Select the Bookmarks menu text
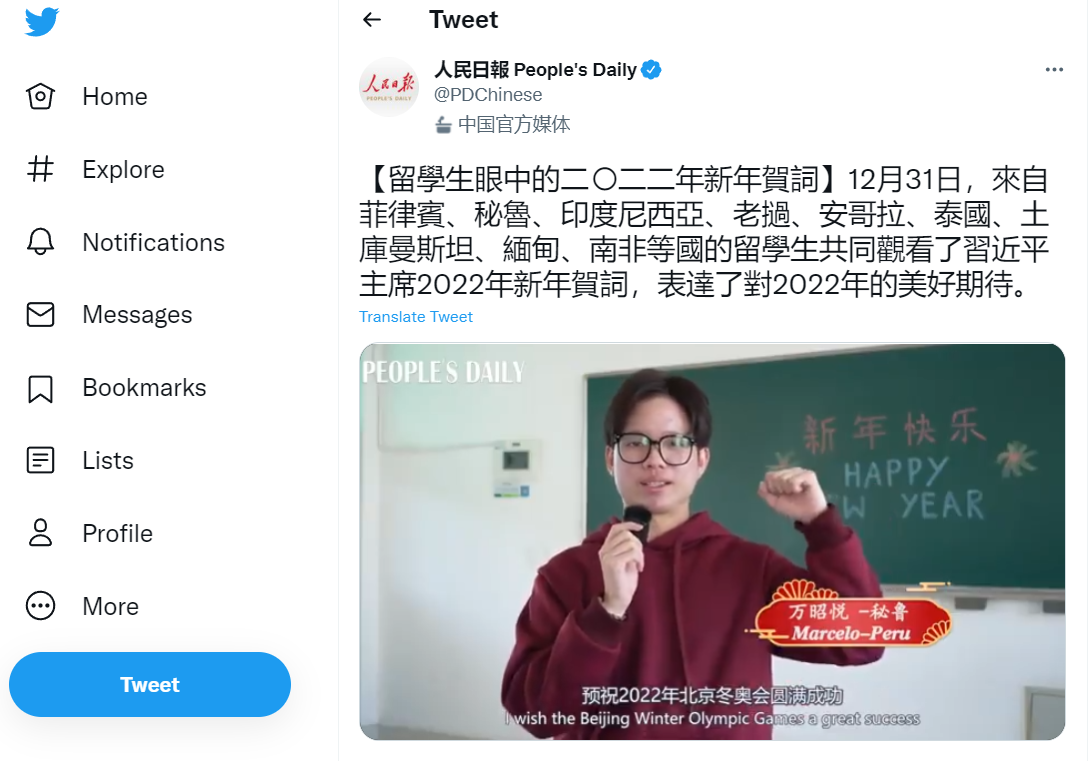1089x761 pixels. [x=144, y=387]
